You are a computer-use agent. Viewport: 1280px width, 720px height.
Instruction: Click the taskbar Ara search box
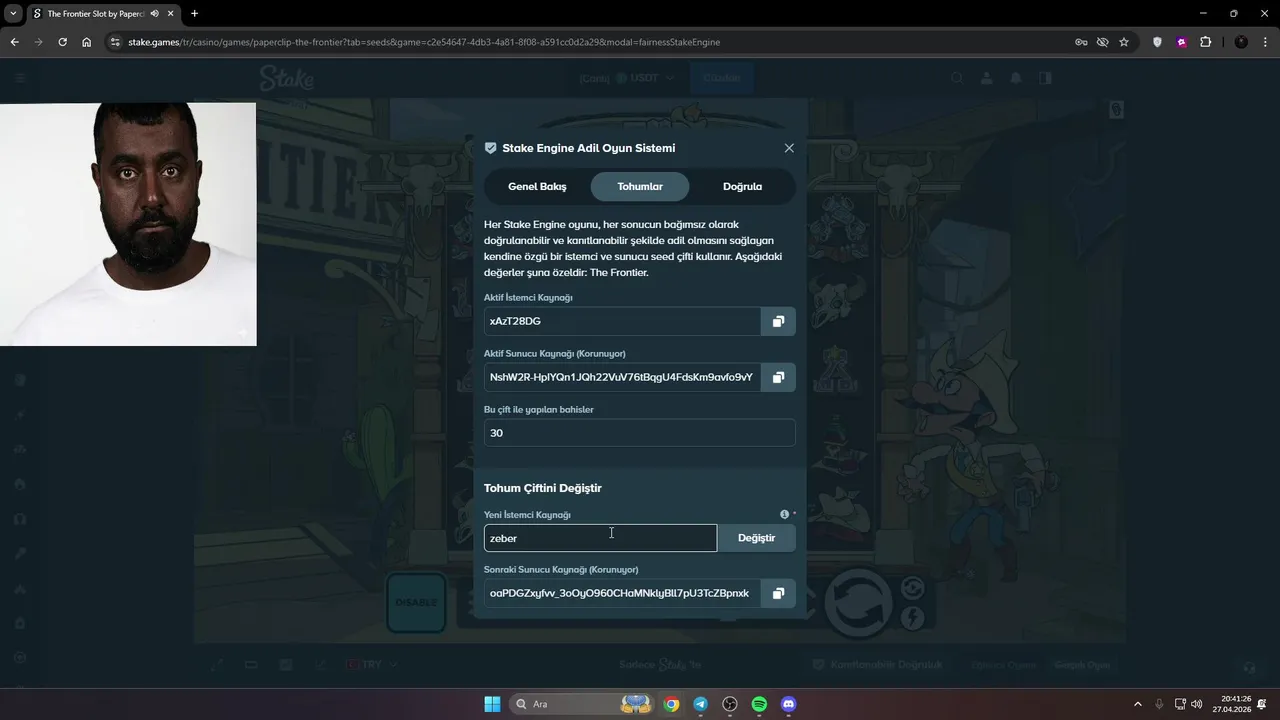point(582,704)
